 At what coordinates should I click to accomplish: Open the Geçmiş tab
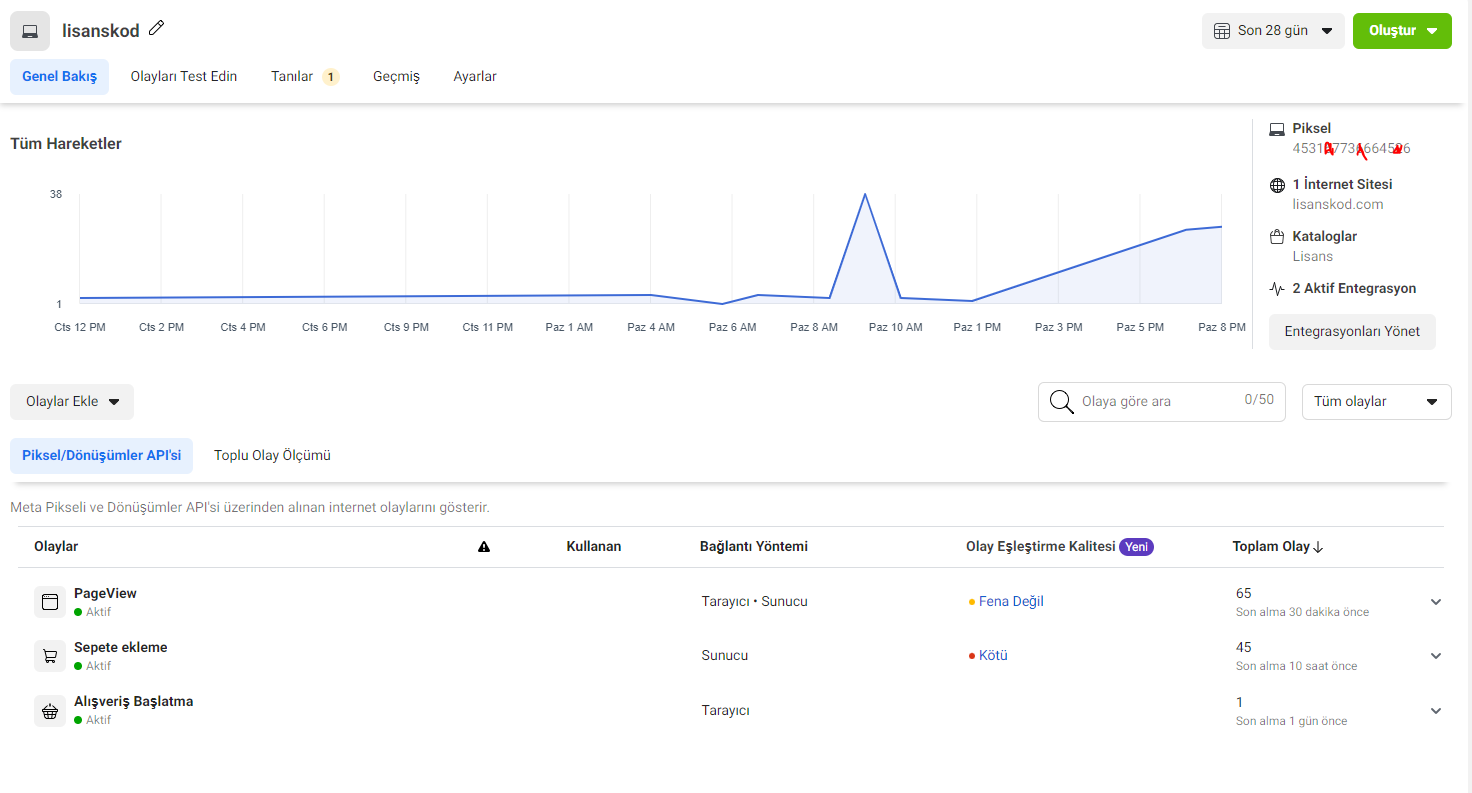click(x=396, y=77)
